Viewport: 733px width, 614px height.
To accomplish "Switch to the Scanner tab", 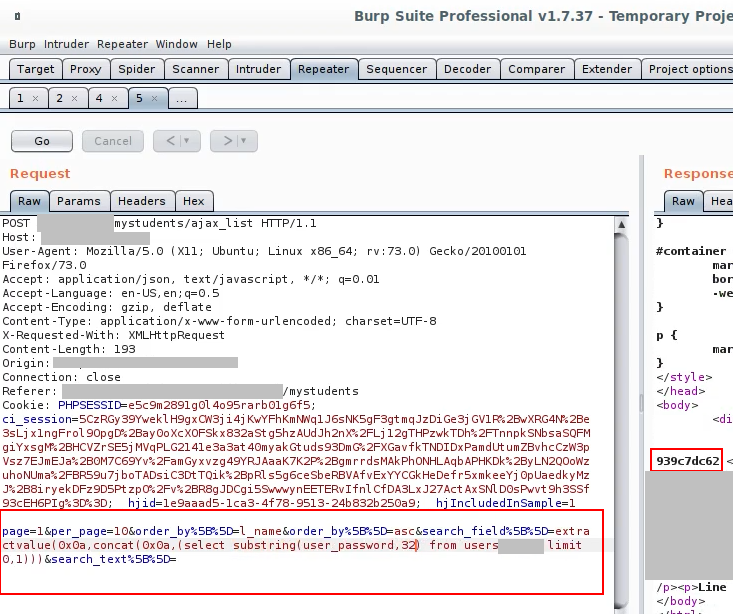I will pos(195,69).
